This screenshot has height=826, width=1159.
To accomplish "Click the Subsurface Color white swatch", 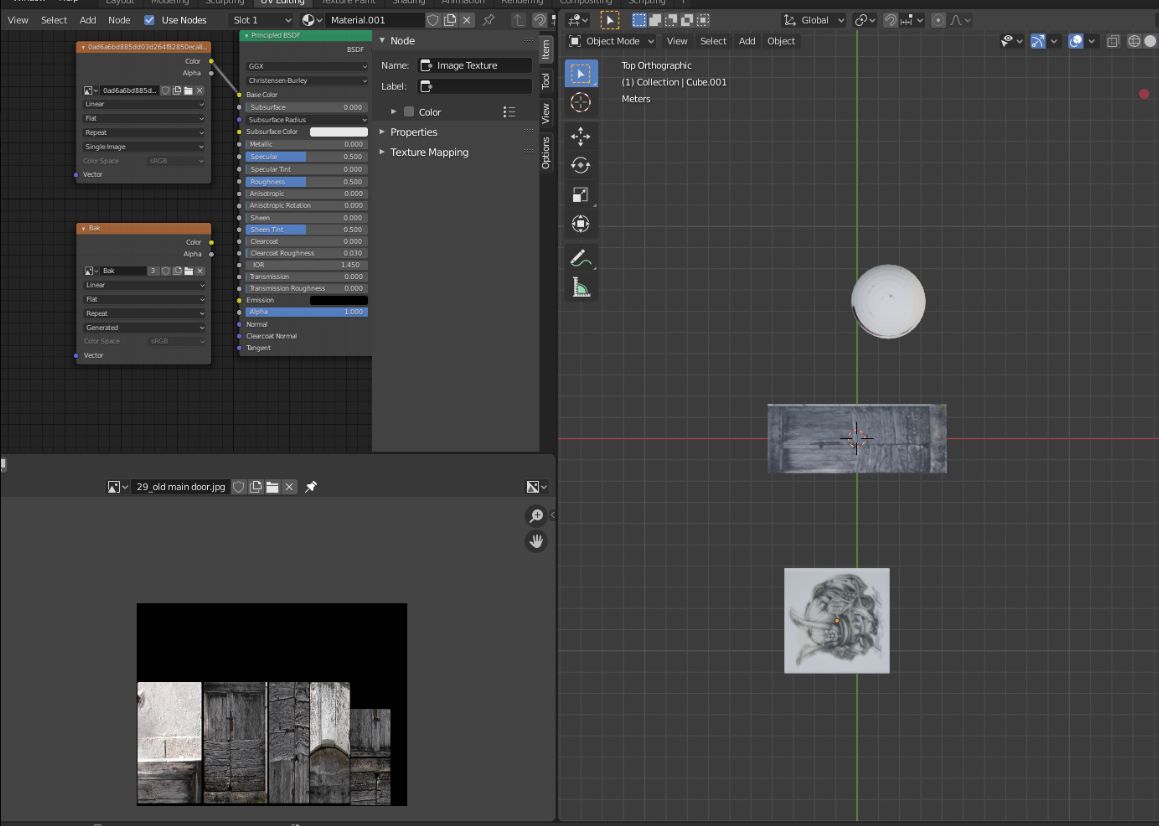I will coord(338,132).
